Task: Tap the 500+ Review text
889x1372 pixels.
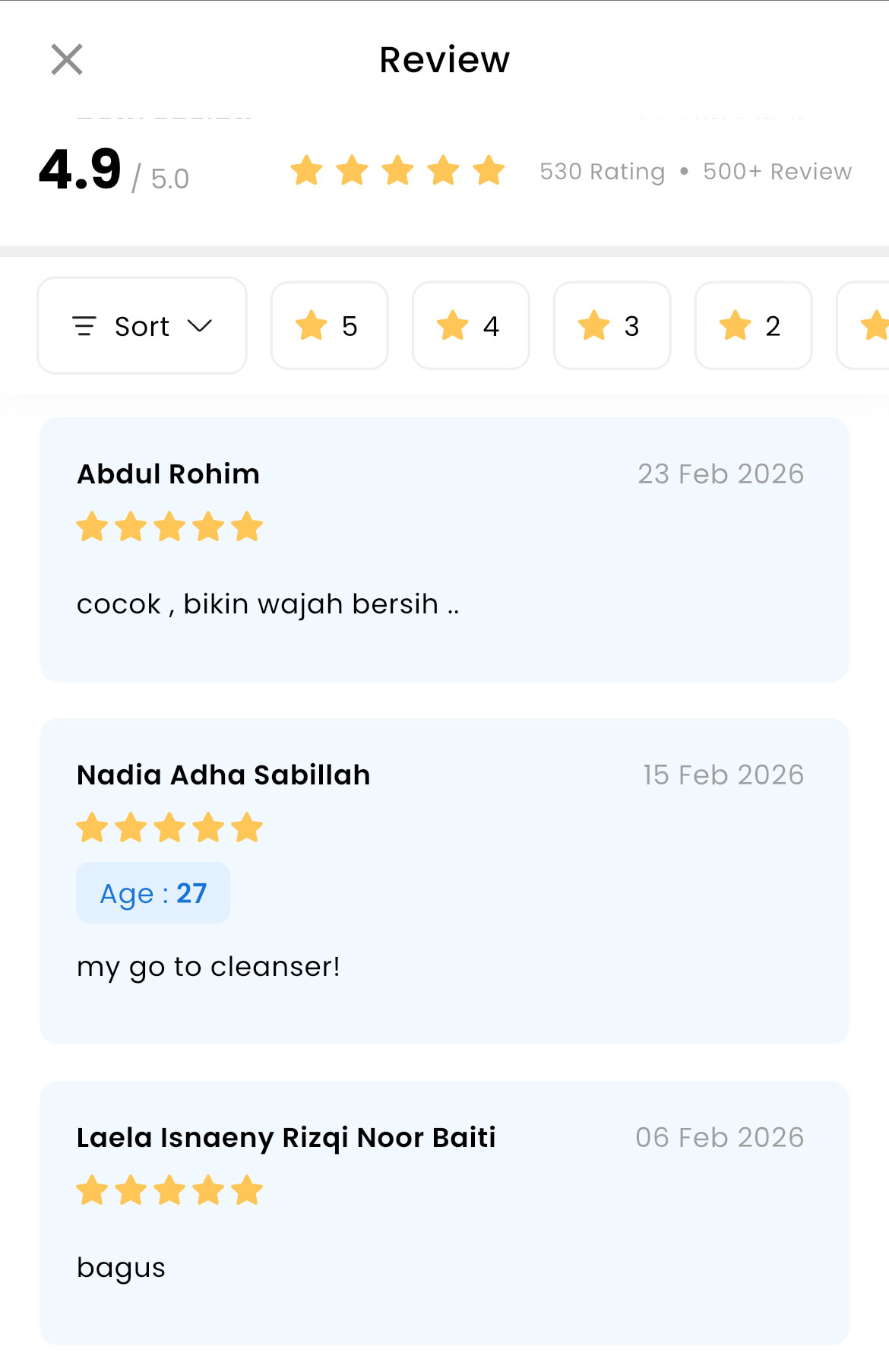Action: coord(777,172)
